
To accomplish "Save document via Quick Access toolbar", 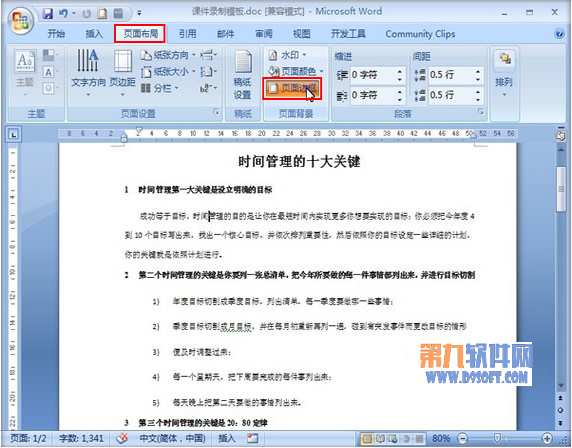I will click(48, 13).
